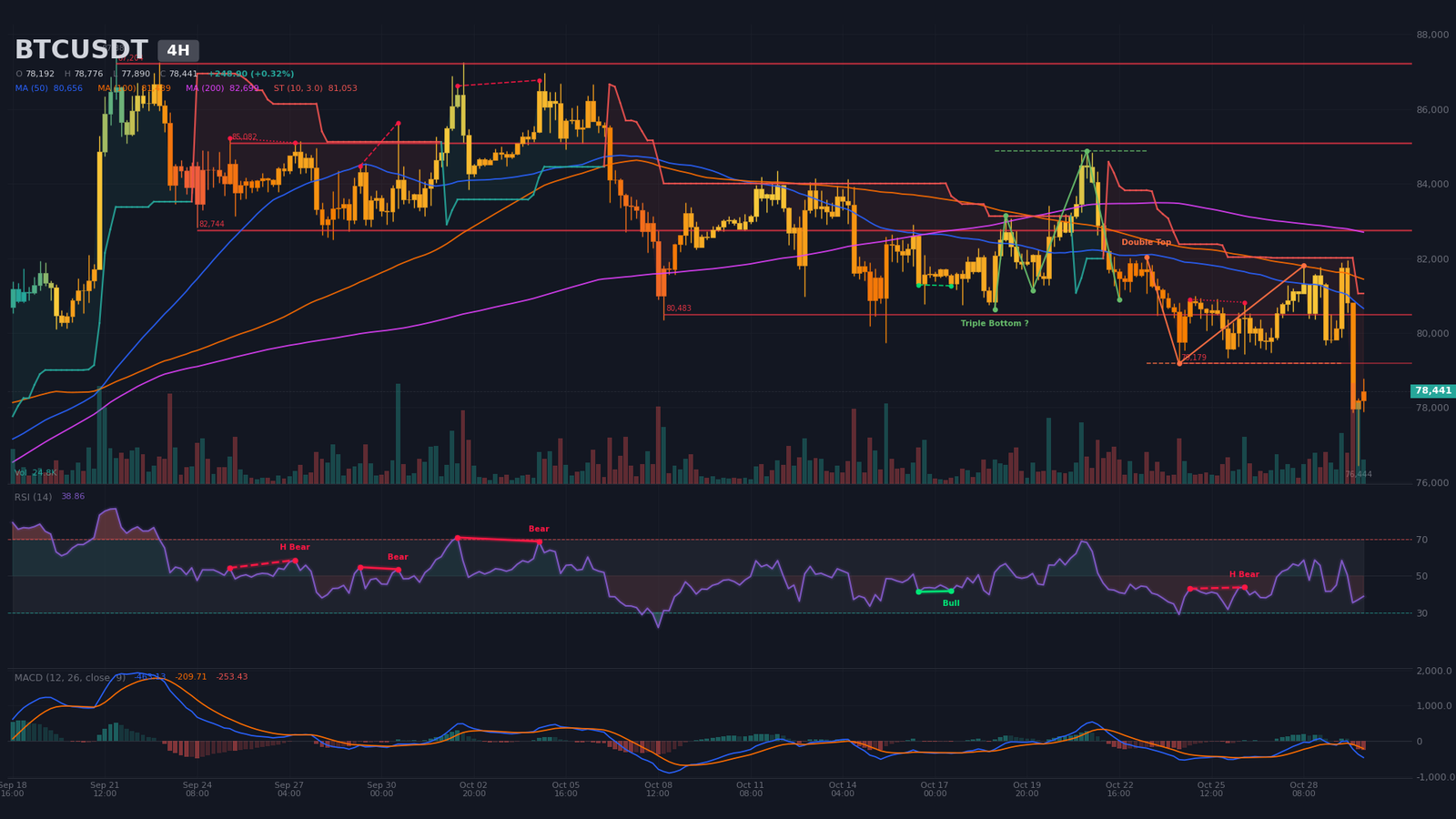Open the 4H timeframe badge
This screenshot has height=819, width=1456.
178,51
